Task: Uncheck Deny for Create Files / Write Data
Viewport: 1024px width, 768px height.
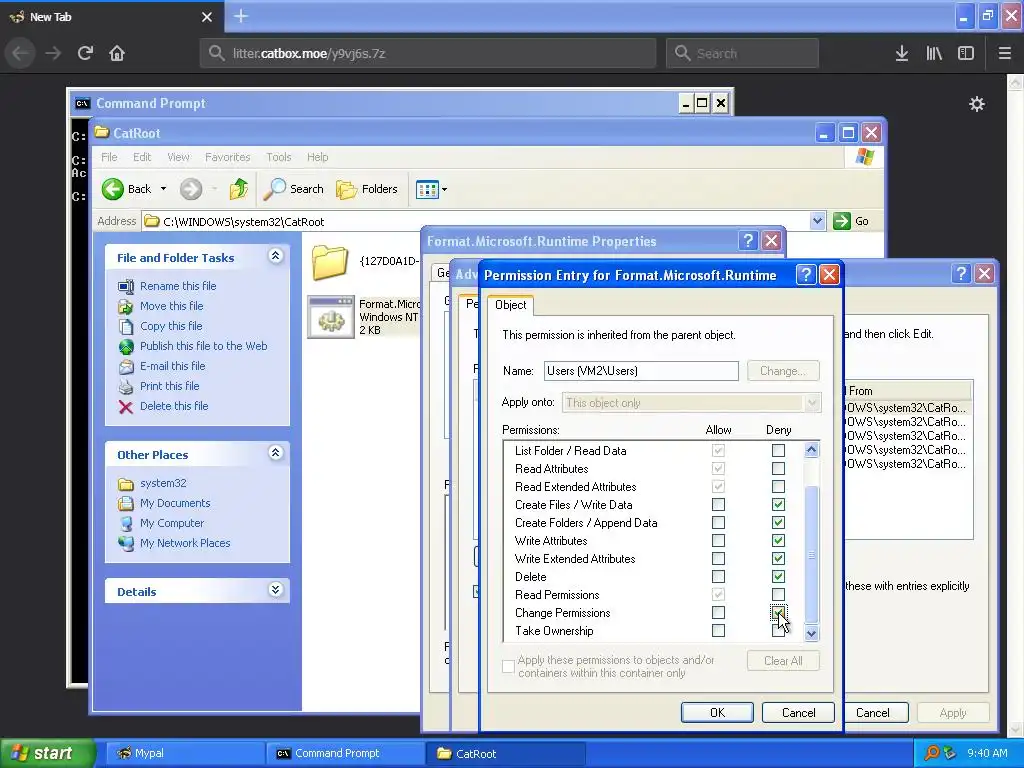Action: (x=778, y=505)
